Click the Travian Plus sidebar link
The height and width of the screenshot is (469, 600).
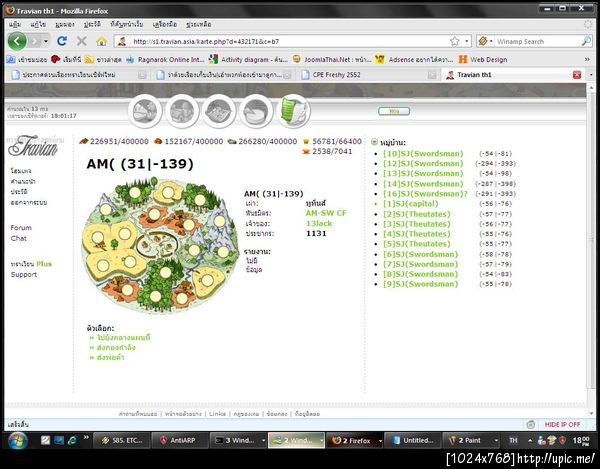point(31,264)
